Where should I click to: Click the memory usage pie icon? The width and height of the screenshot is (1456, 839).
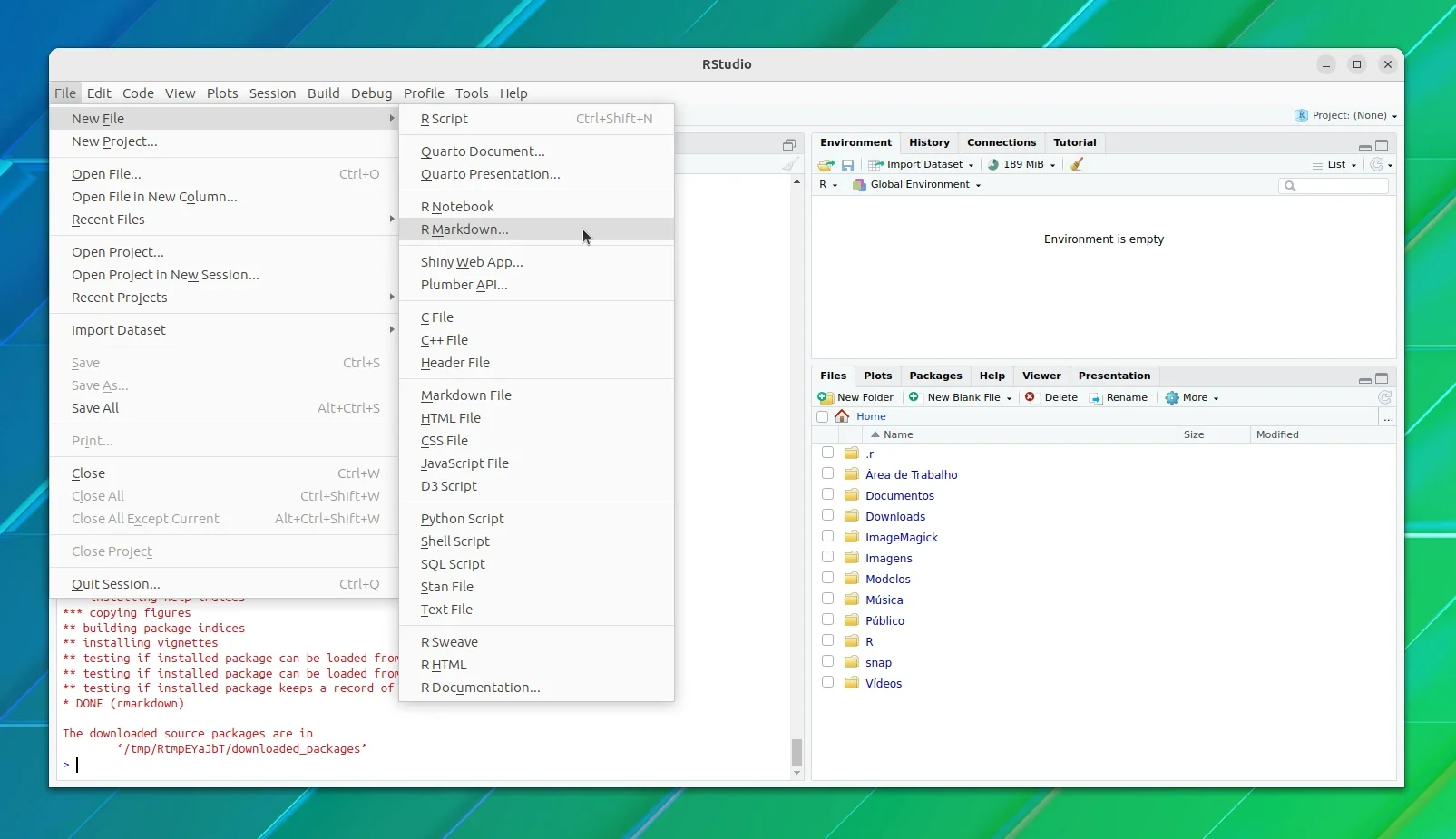pos(993,164)
